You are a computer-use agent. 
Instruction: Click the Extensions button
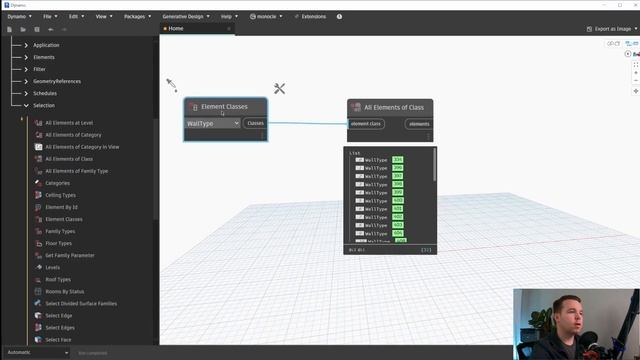click(310, 17)
